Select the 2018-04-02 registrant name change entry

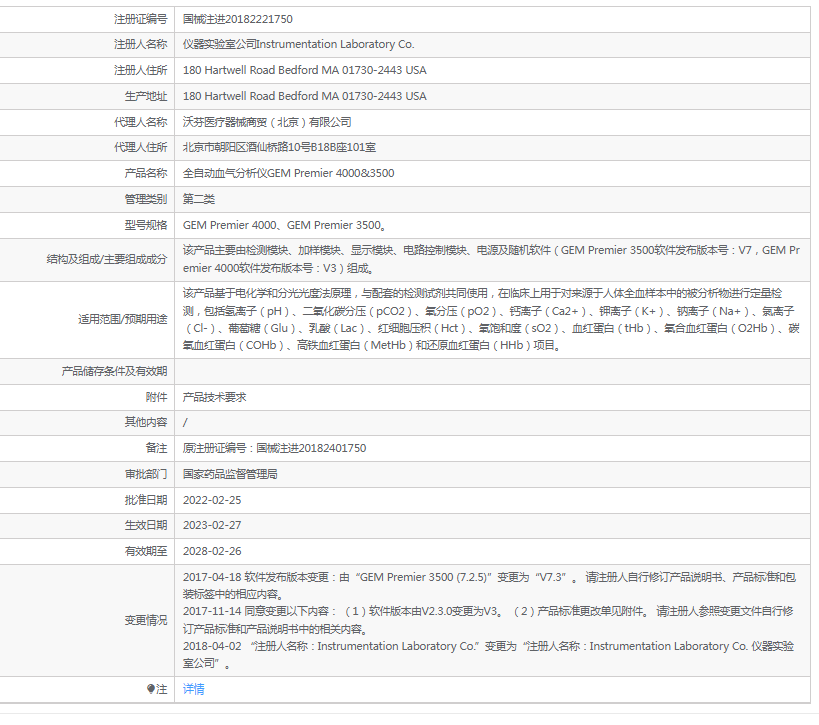(488, 654)
